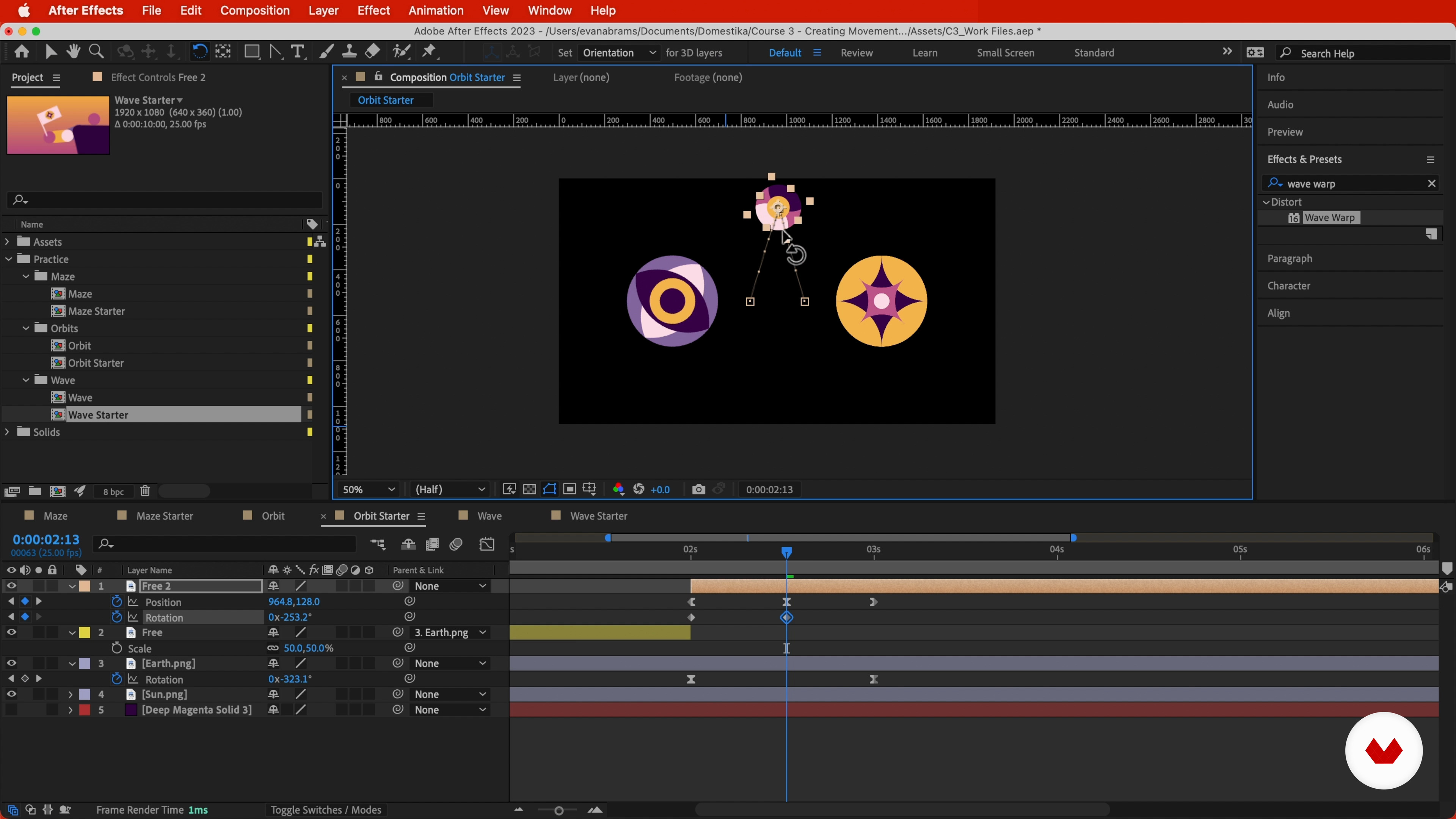Open Parent dropdown for Free layer

[x=450, y=632]
